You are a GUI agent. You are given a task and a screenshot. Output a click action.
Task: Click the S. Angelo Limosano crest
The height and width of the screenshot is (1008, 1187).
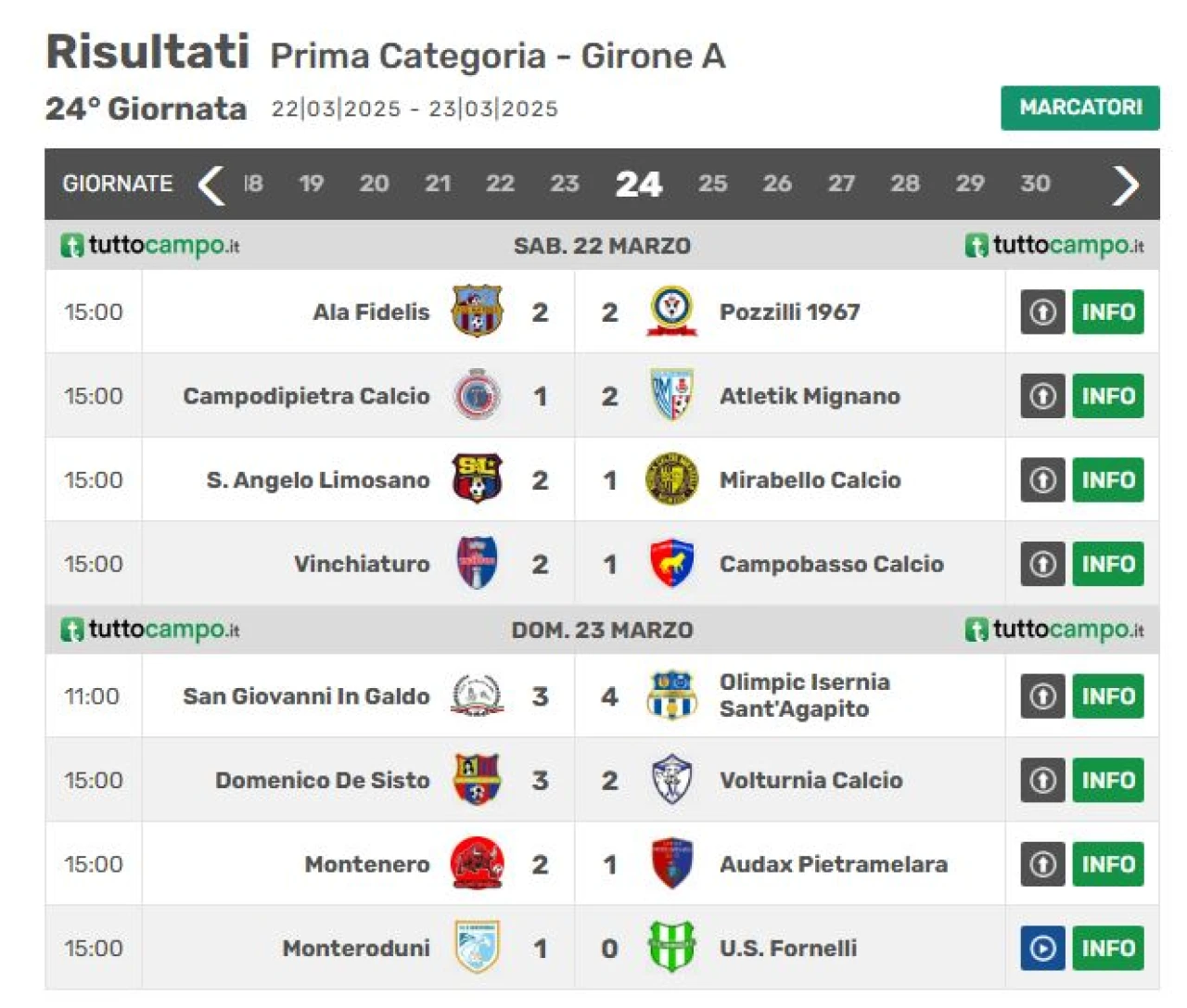(x=477, y=479)
